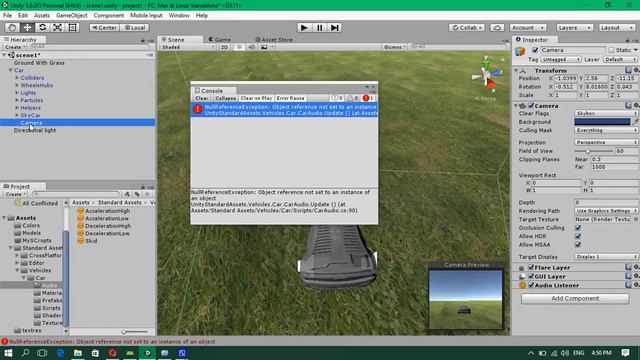Toggle 2D scene view mode
Screen dimensions: 640x360
(x=224, y=47)
